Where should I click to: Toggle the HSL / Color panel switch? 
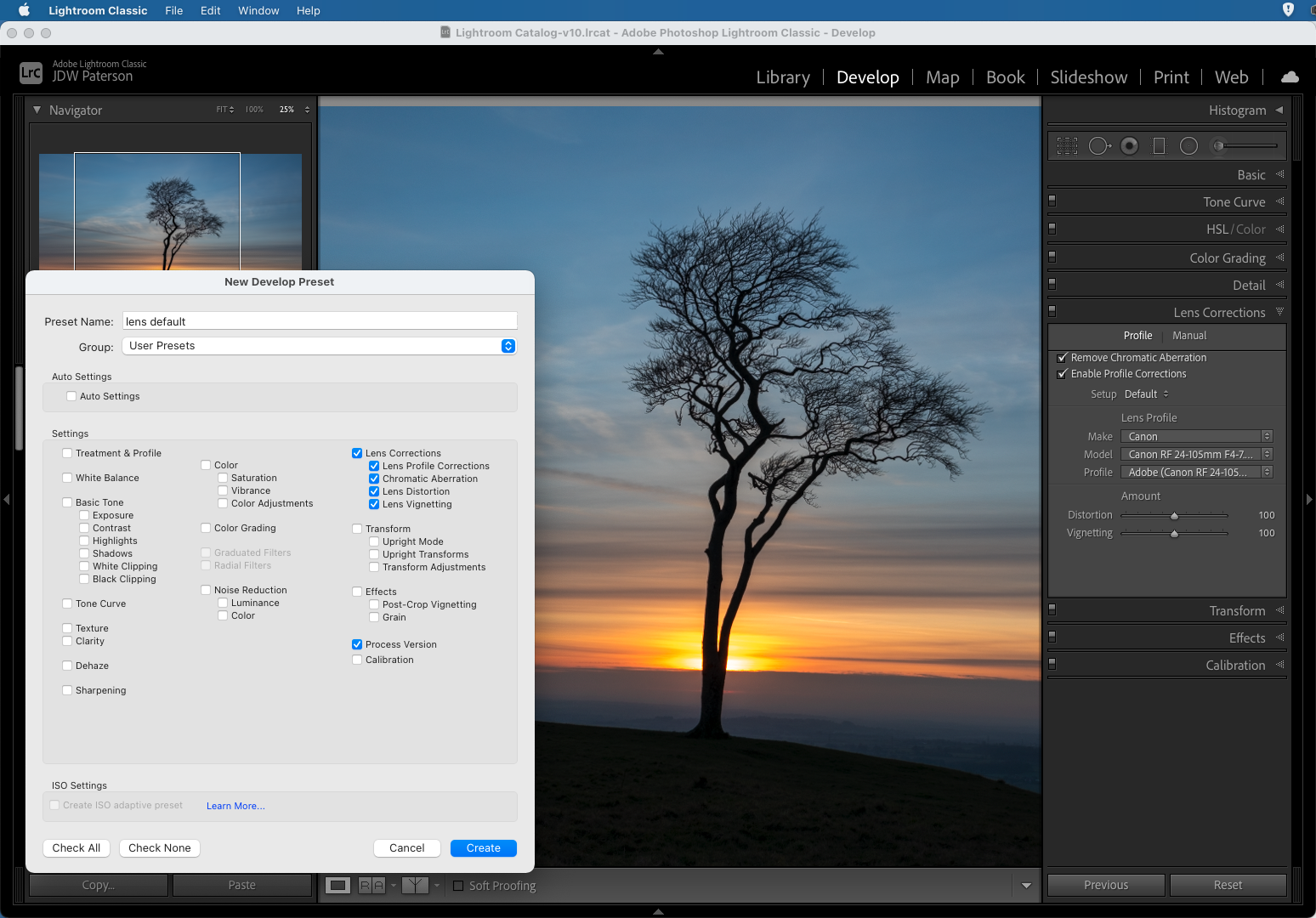point(1052,229)
